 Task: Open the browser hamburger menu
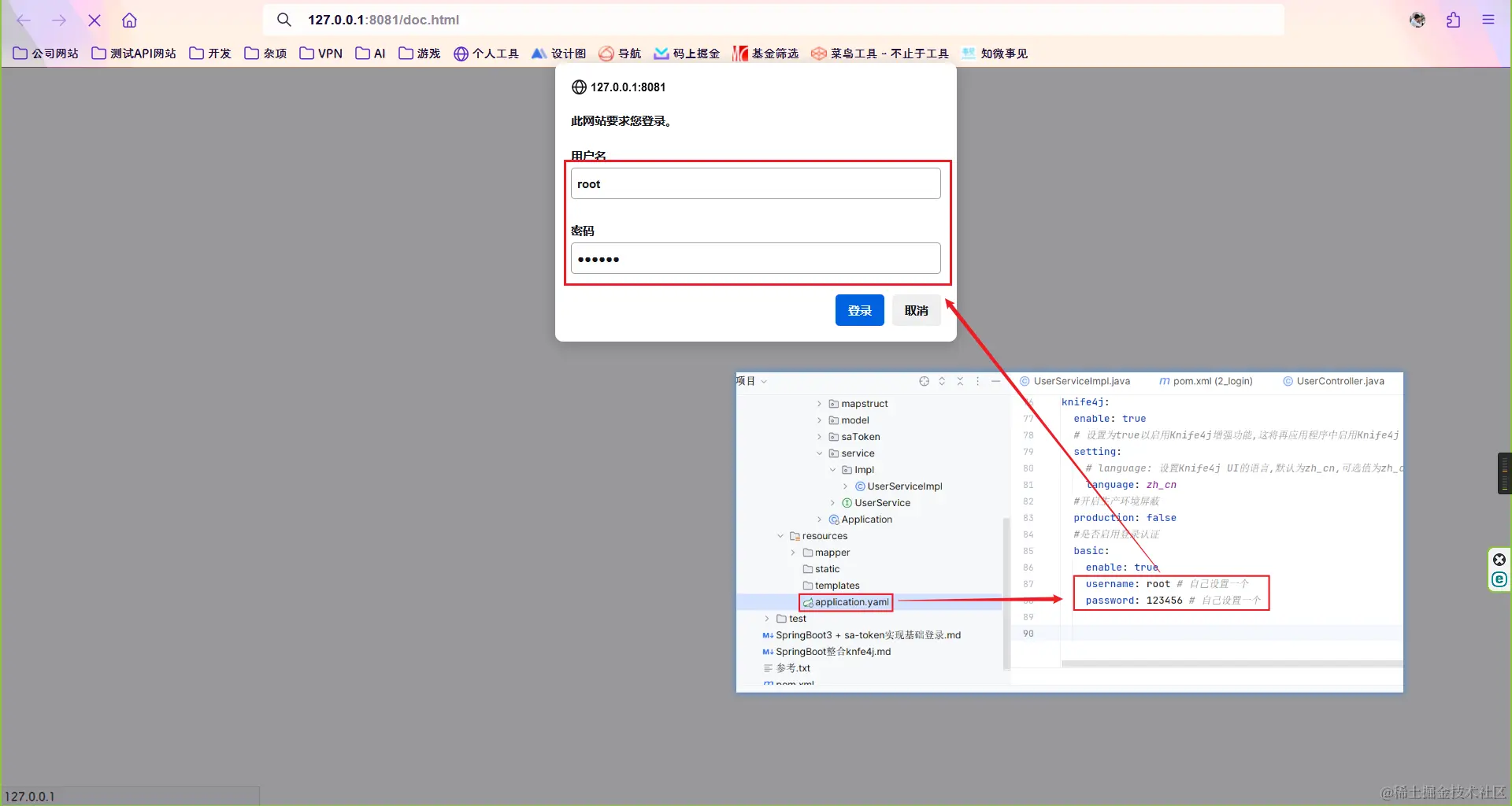[1488, 20]
